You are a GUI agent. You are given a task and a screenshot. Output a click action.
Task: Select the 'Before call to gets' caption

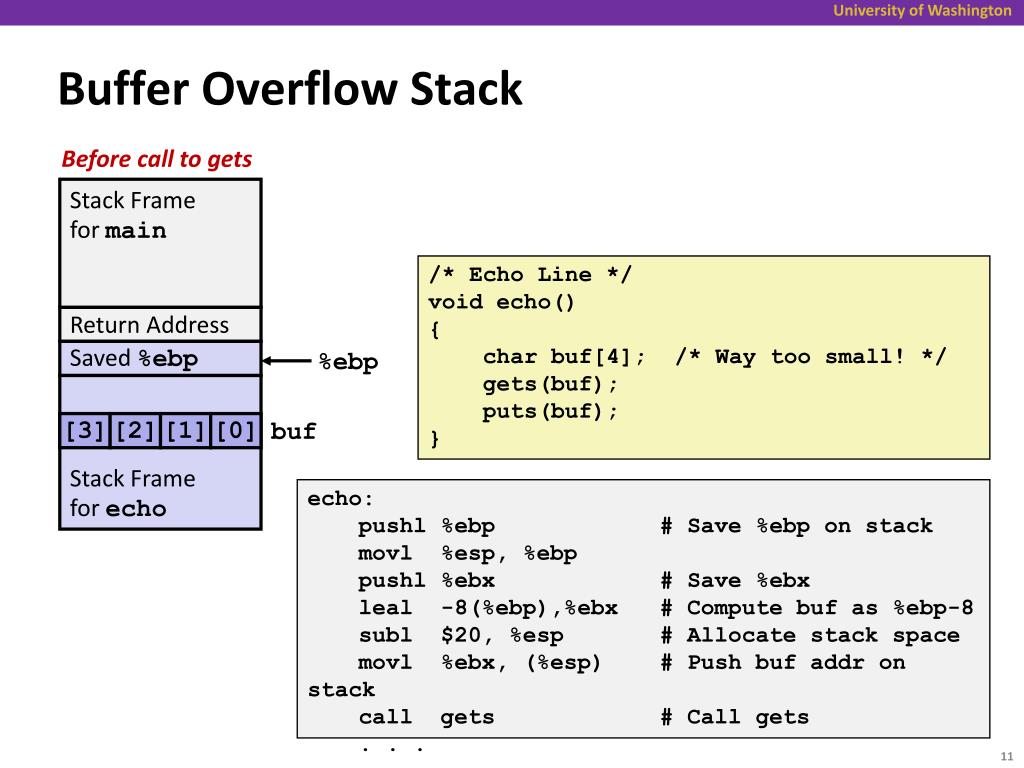(x=157, y=159)
